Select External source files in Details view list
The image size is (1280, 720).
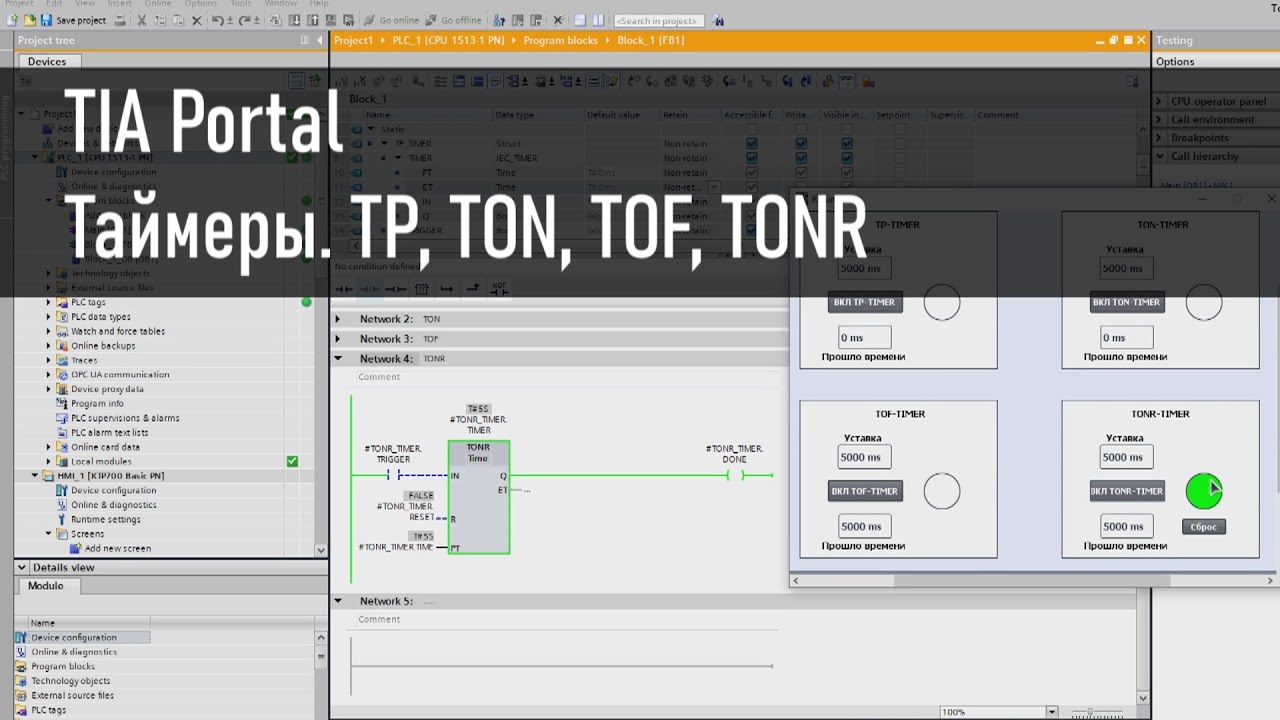click(72, 695)
